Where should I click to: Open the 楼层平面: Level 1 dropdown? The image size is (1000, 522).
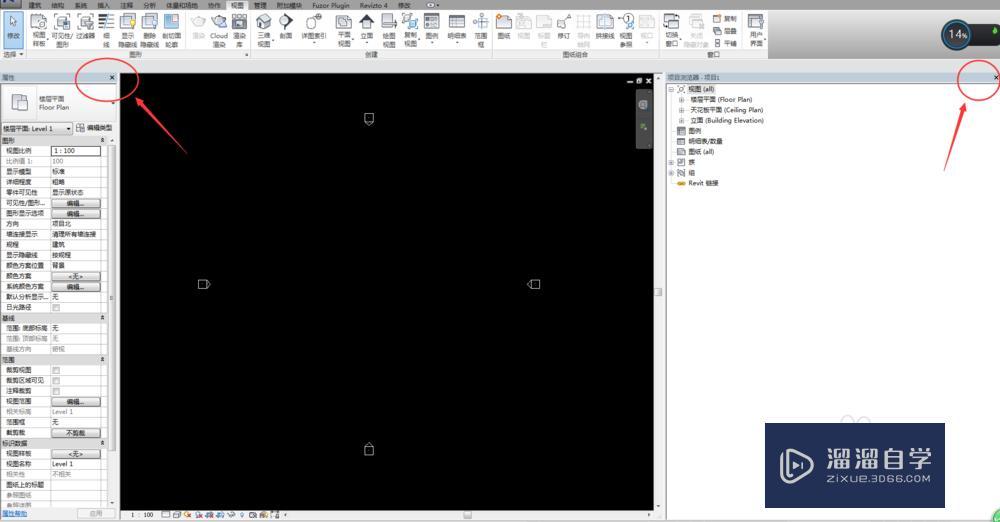(37, 128)
